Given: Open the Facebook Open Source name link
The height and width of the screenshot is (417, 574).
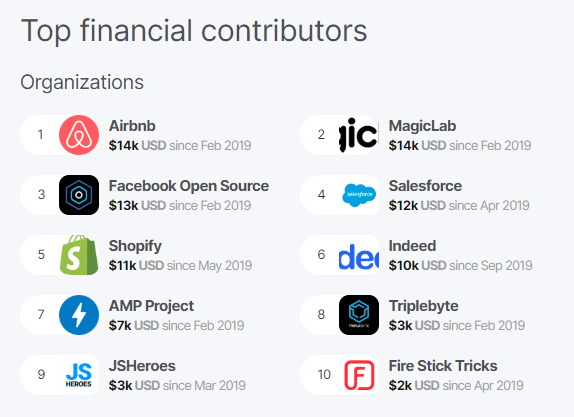Looking at the screenshot, I should pos(189,186).
